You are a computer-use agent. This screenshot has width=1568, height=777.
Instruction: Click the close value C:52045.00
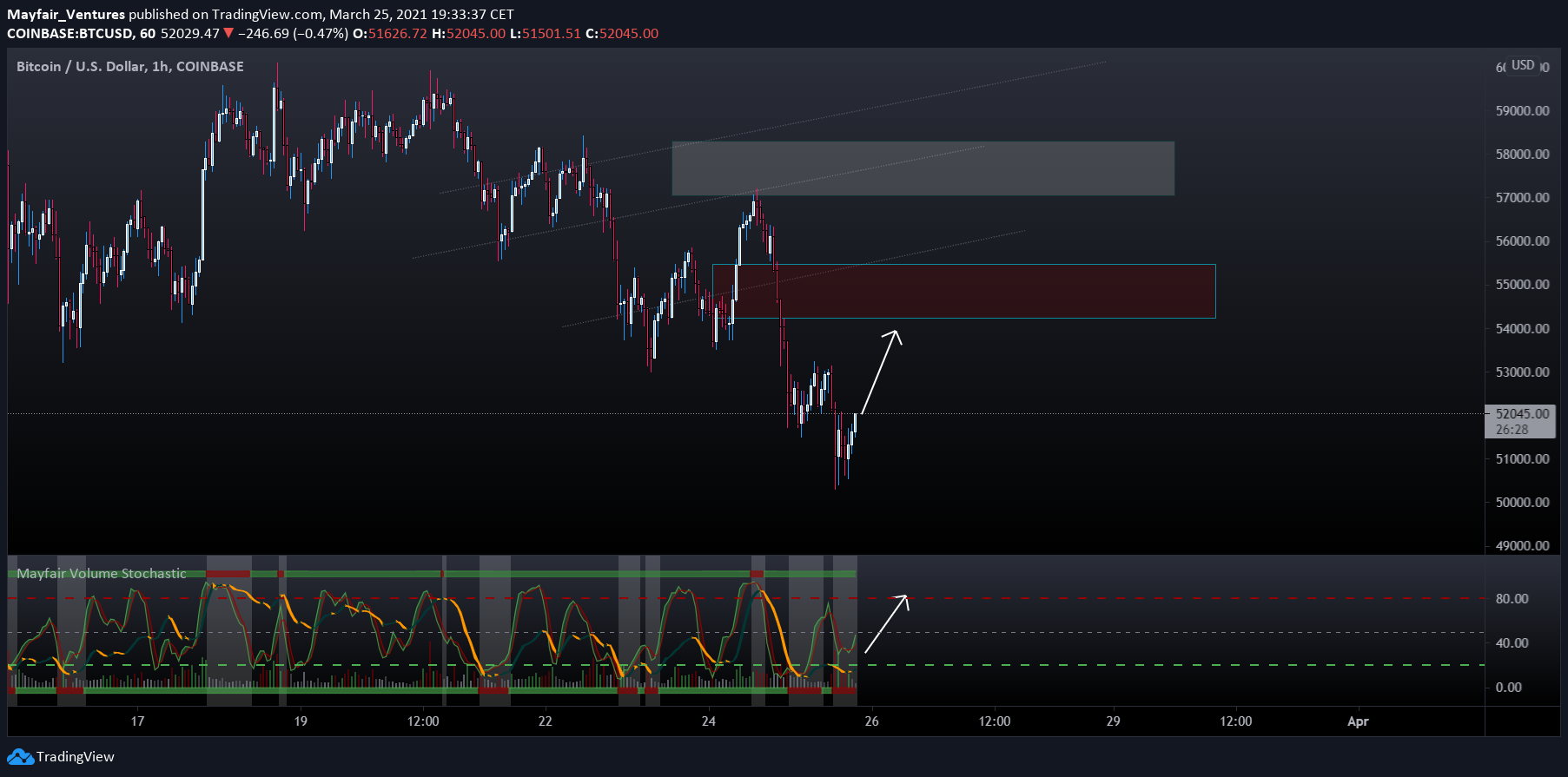(x=622, y=34)
